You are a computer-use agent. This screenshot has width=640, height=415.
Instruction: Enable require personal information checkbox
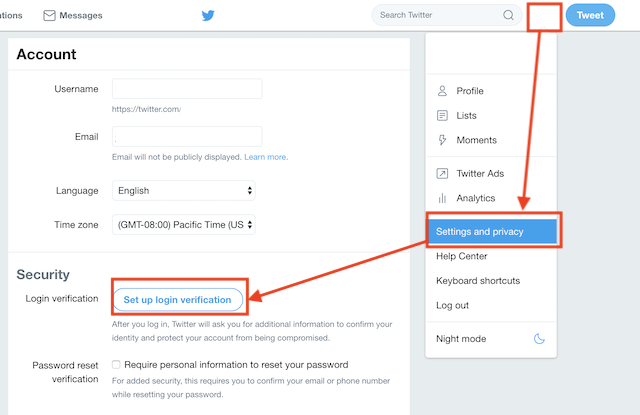(116, 365)
